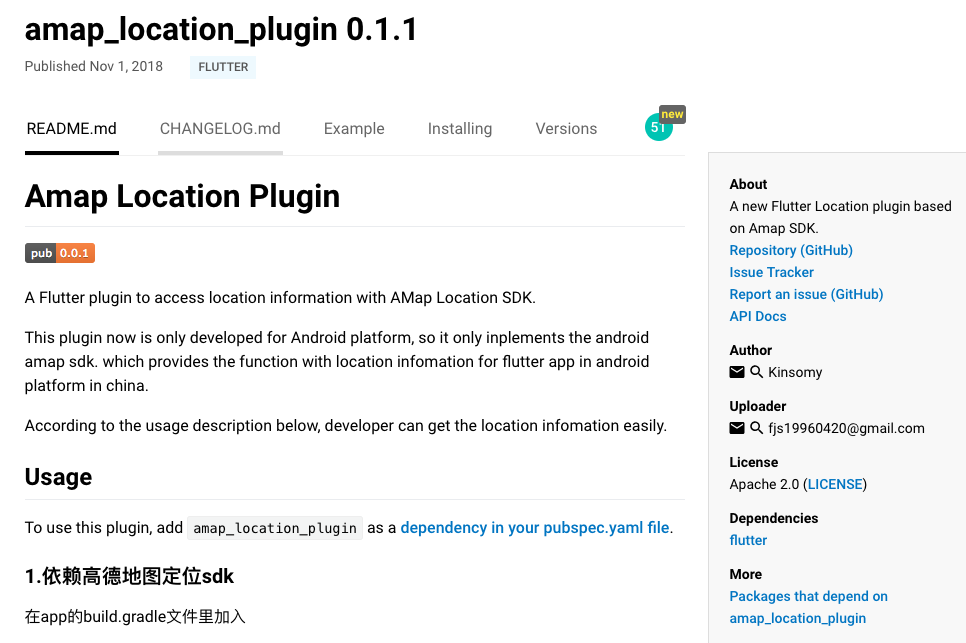The width and height of the screenshot is (966, 643).
Task: Open the CHANGELOG.md tab
Action: (220, 129)
